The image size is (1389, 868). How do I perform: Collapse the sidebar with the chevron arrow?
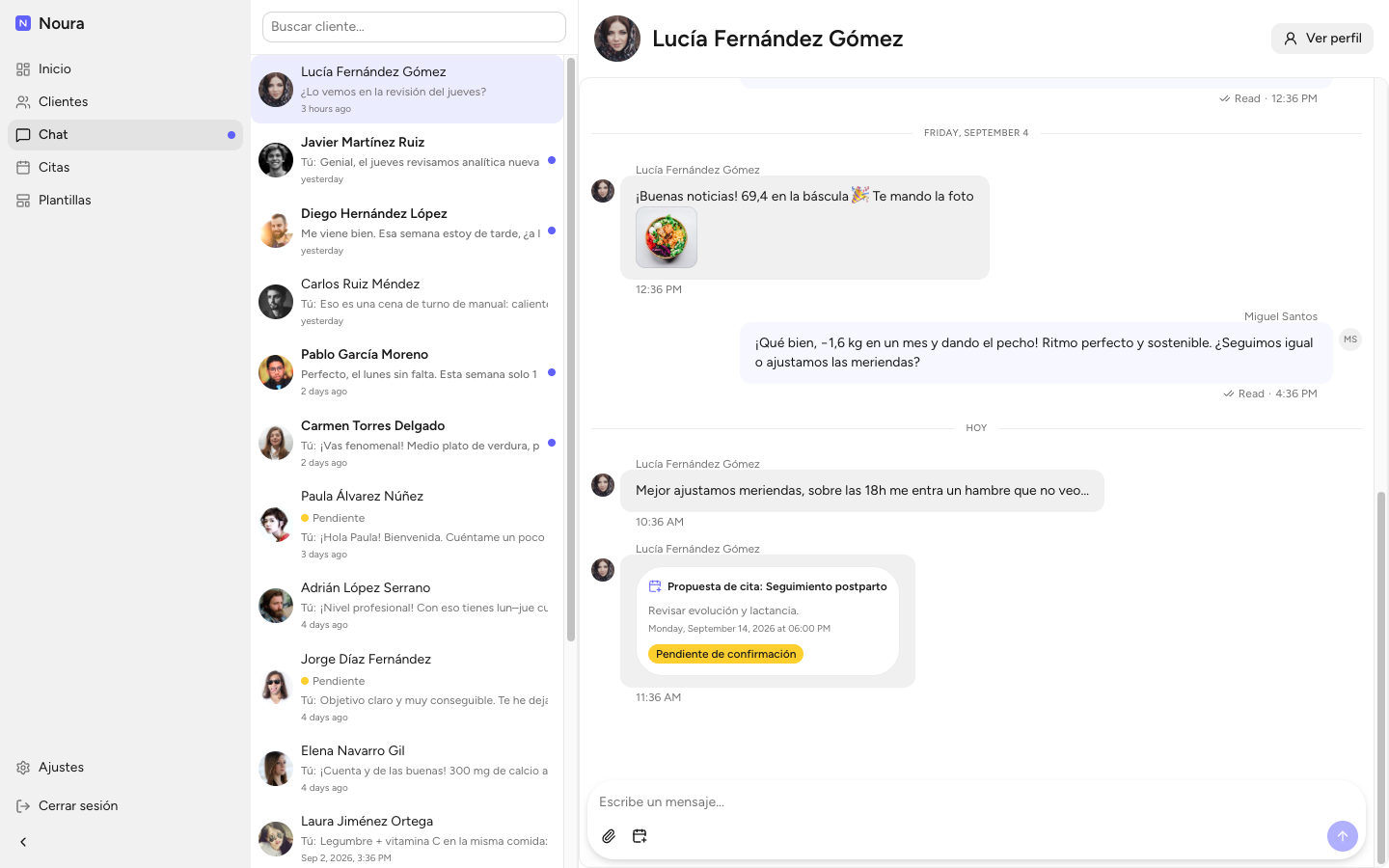click(23, 842)
